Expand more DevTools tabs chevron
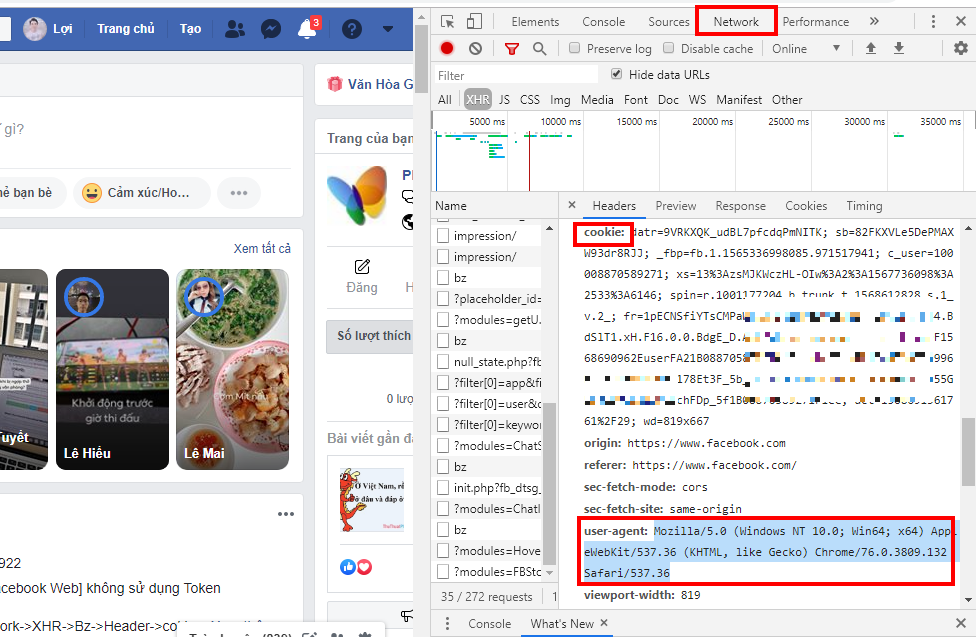Image resolution: width=976 pixels, height=637 pixels. pyautogui.click(x=873, y=21)
